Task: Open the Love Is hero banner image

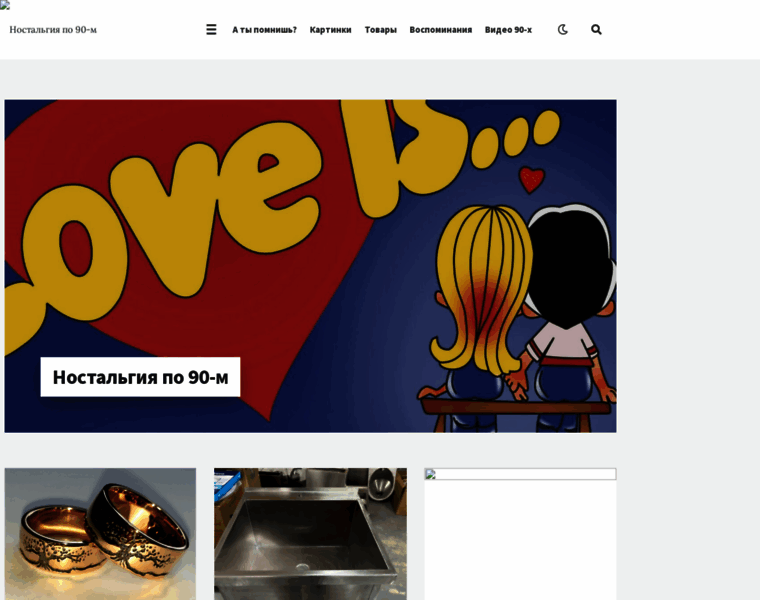Action: tap(310, 266)
